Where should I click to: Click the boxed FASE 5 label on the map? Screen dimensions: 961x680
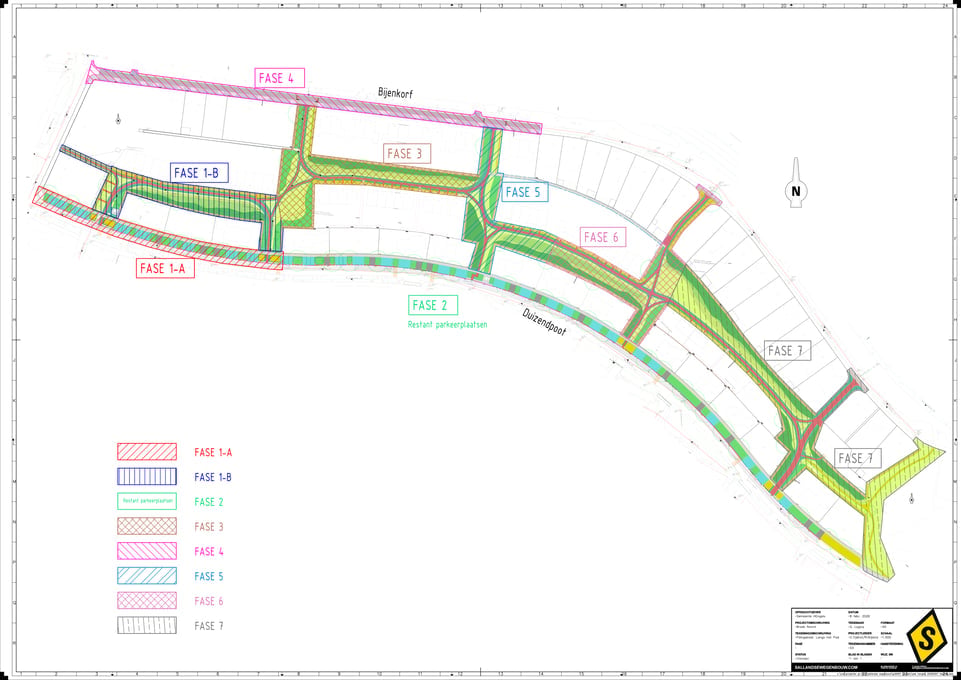[x=525, y=192]
